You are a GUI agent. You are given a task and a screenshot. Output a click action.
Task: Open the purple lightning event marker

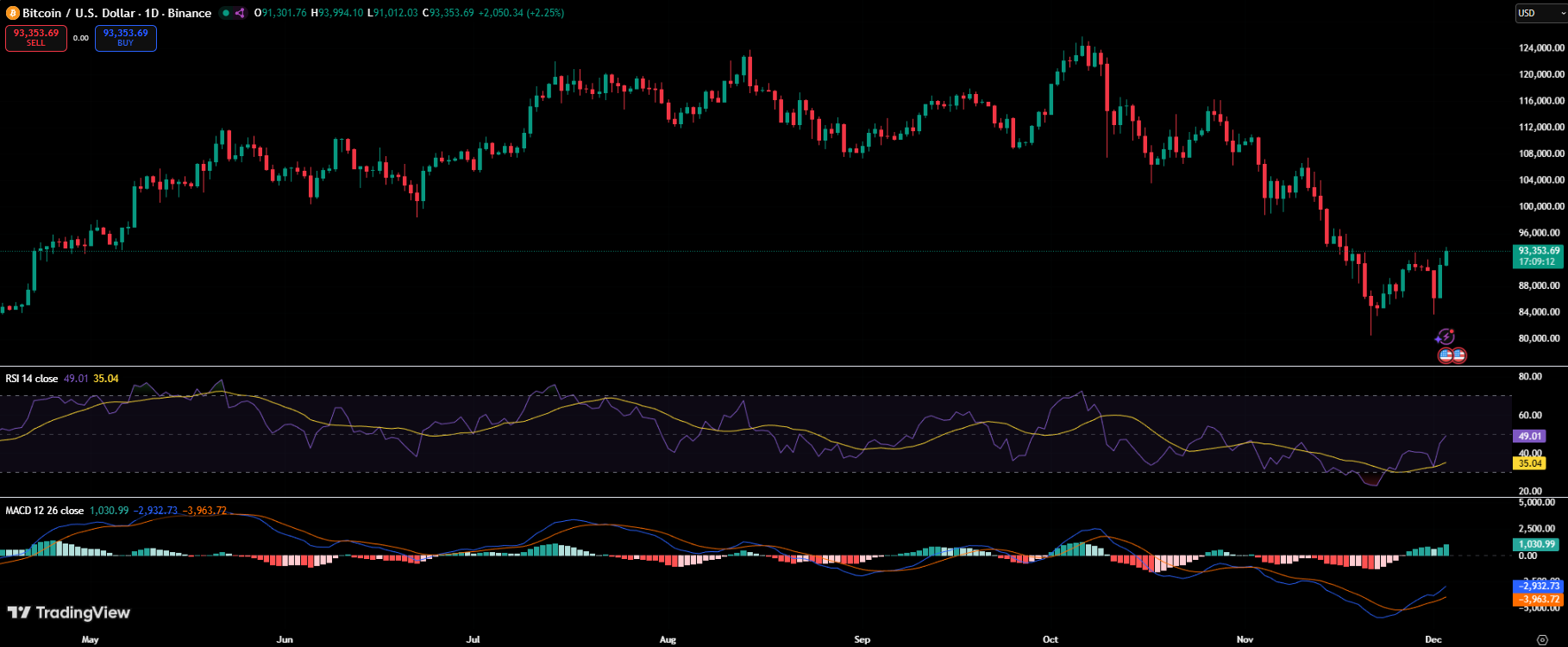1445,337
